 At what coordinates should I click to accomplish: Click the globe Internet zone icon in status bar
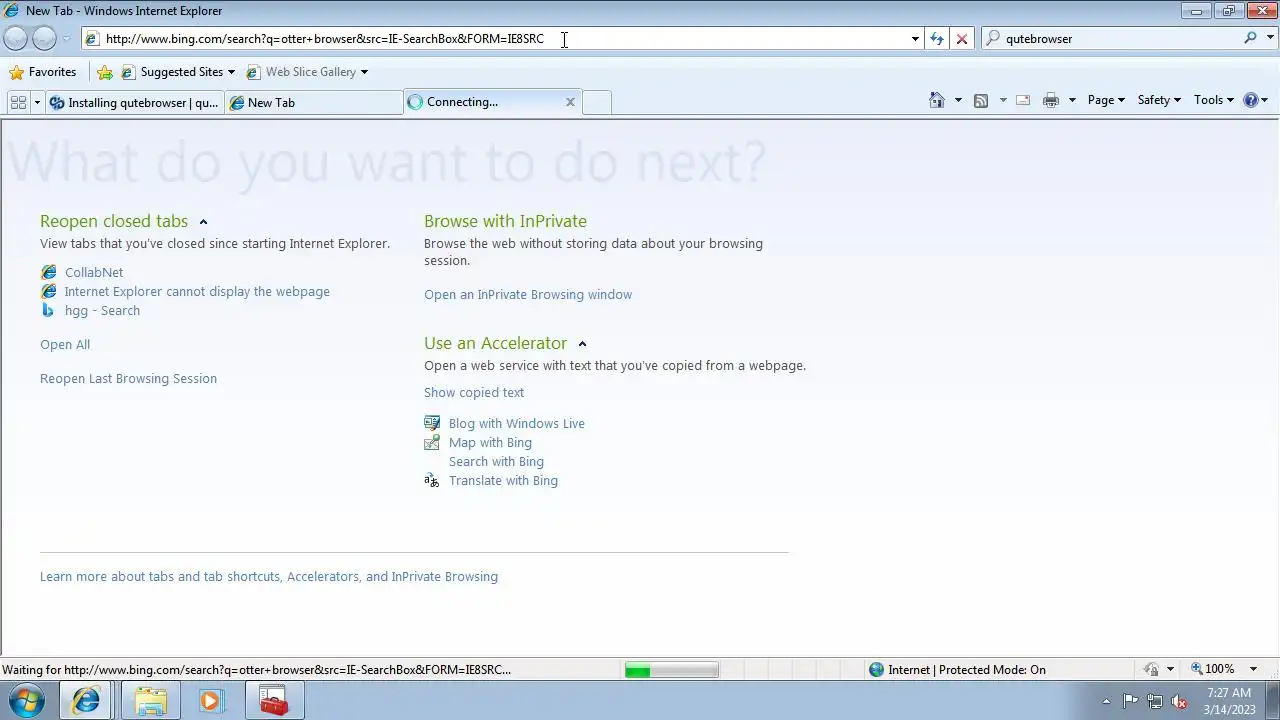point(876,670)
